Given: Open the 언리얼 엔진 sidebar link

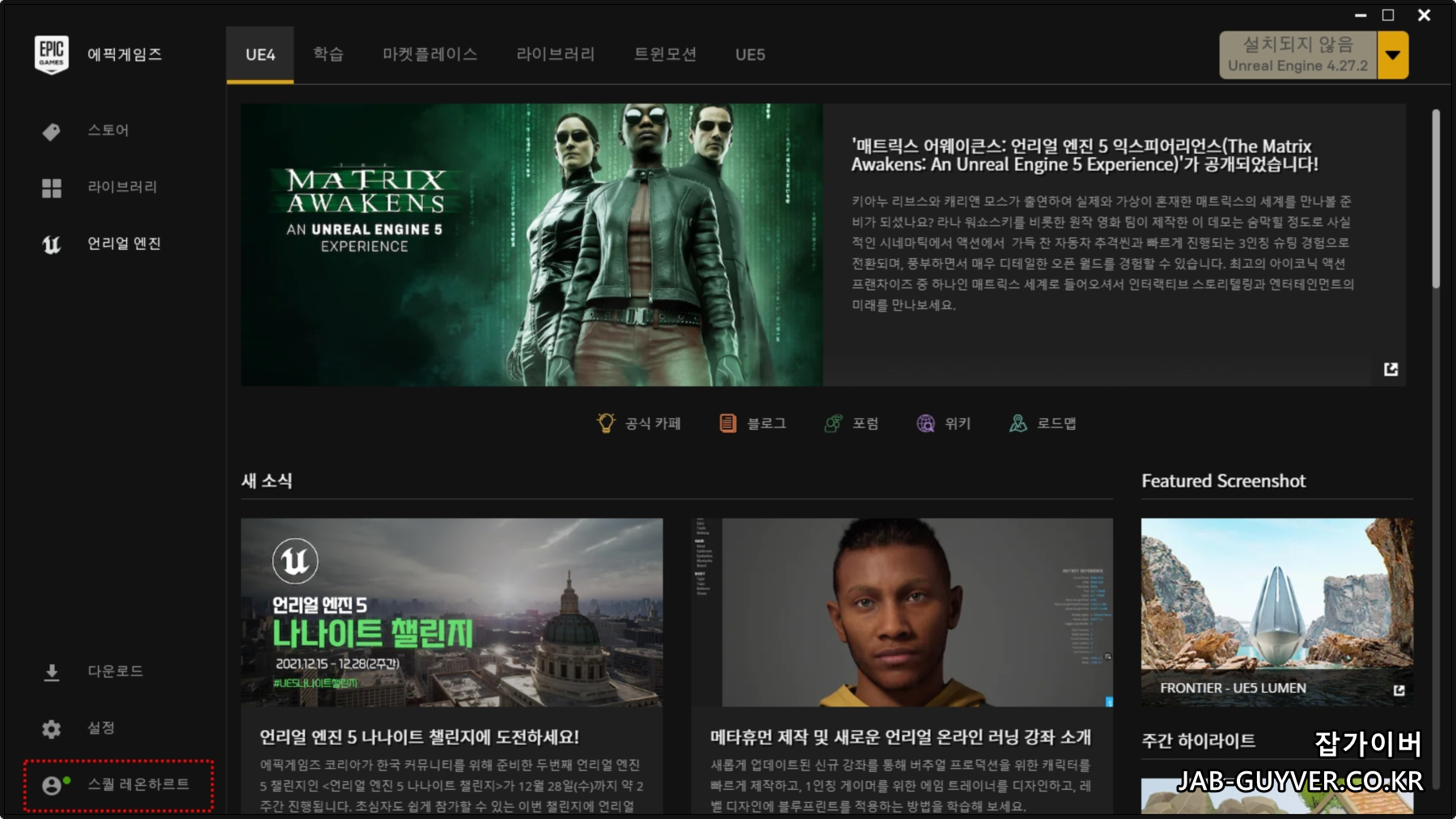Looking at the screenshot, I should (x=125, y=244).
